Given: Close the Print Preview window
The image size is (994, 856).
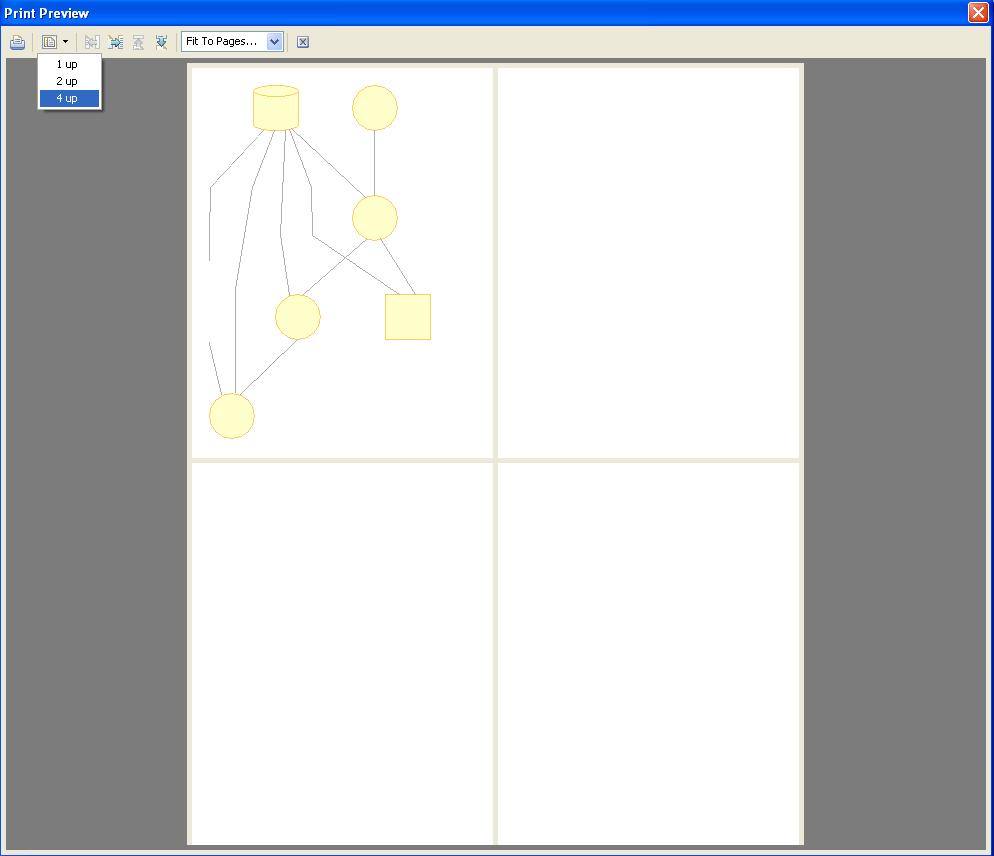Looking at the screenshot, I should click(x=978, y=13).
